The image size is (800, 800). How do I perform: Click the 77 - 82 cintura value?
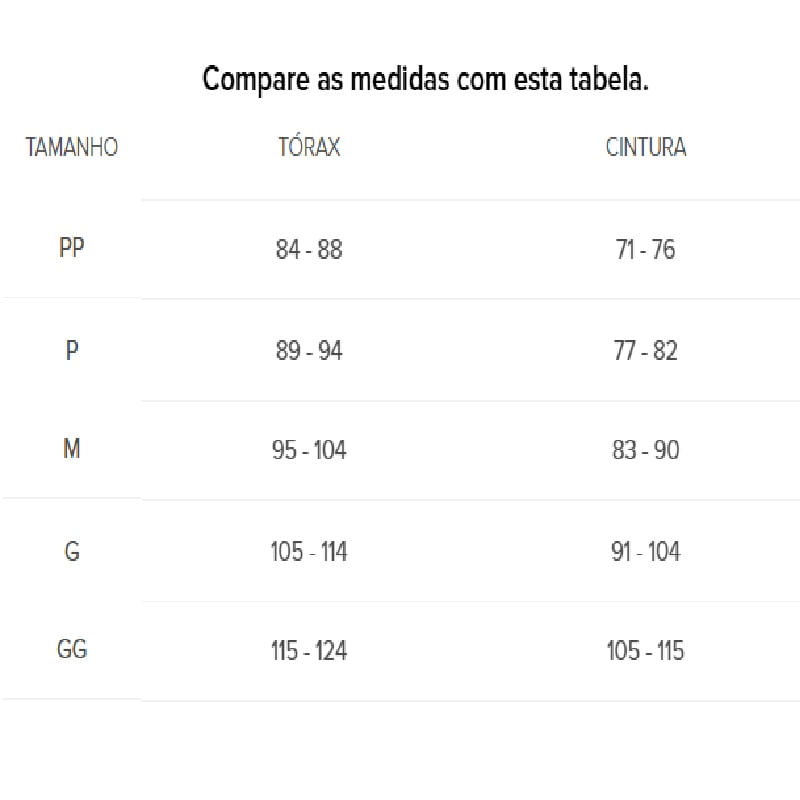(645, 351)
